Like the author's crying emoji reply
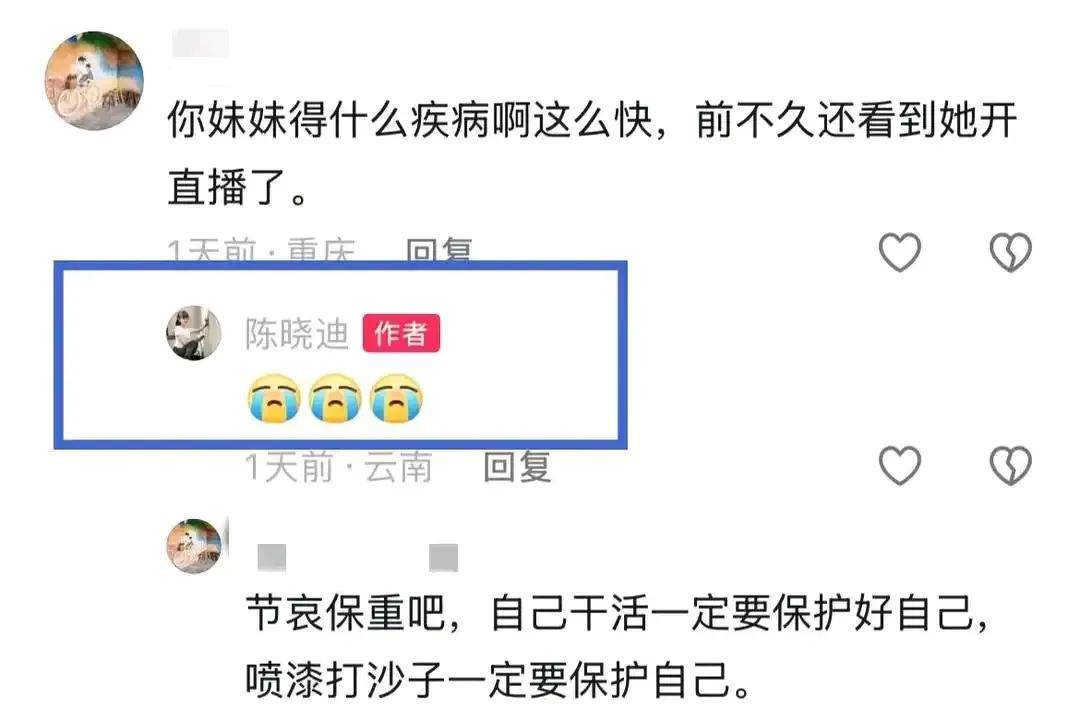 tap(900, 465)
